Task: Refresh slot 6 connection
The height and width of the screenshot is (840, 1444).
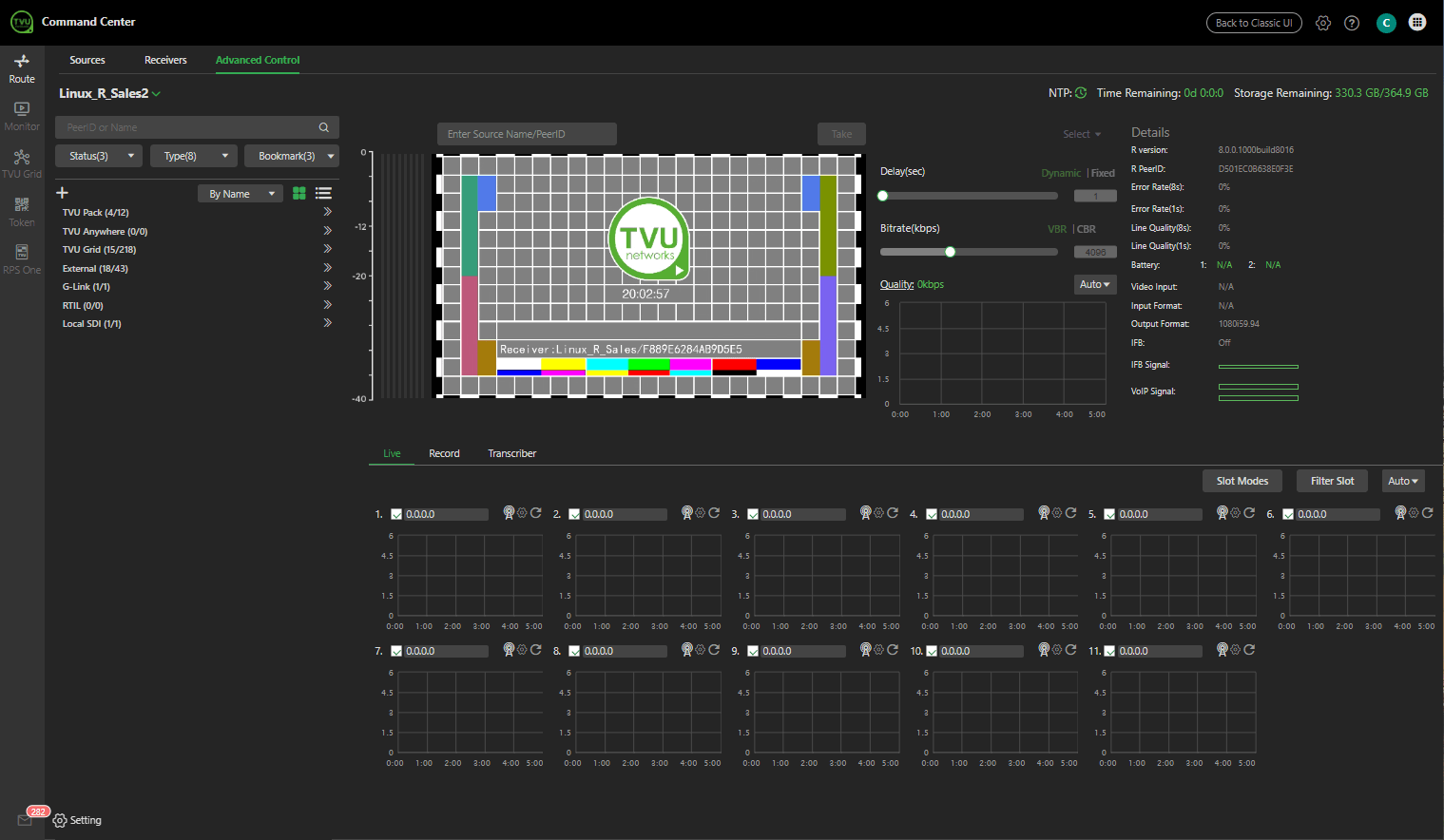Action: tap(1428, 513)
